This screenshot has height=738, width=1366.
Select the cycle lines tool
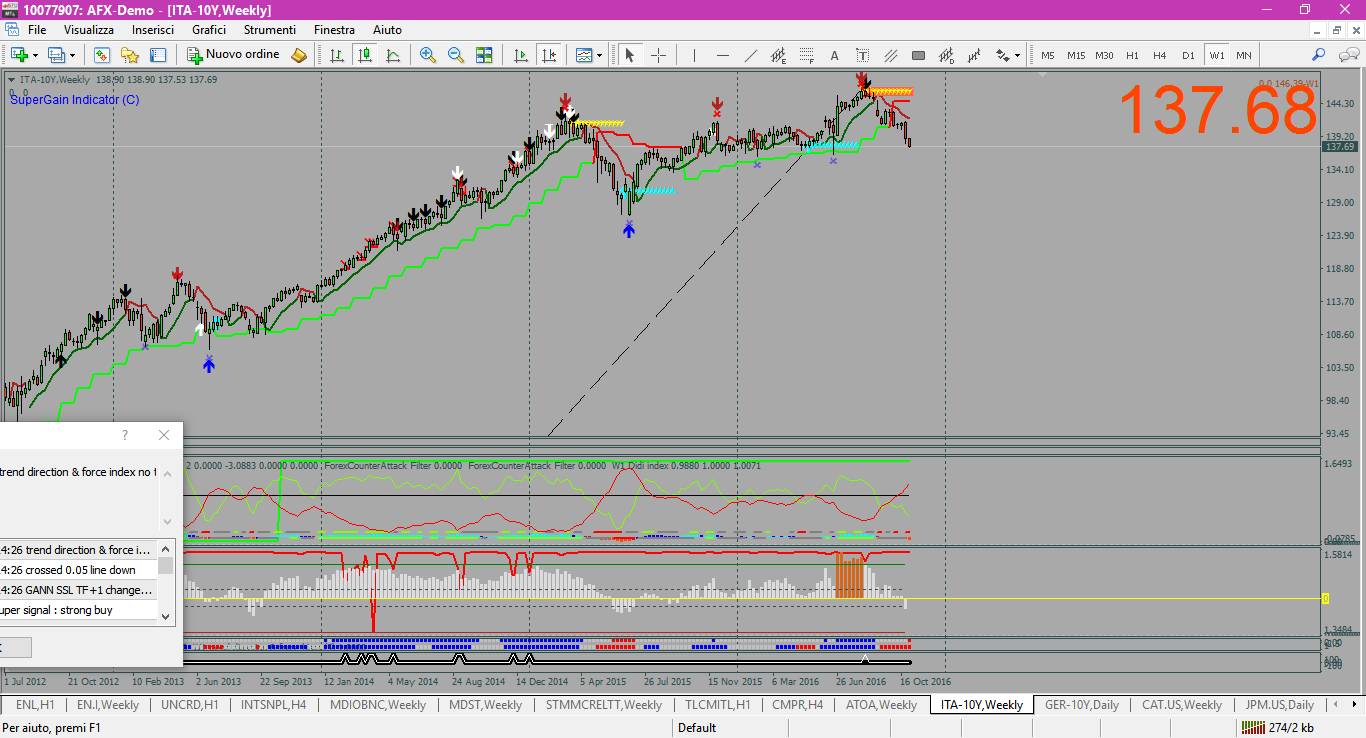coord(974,55)
